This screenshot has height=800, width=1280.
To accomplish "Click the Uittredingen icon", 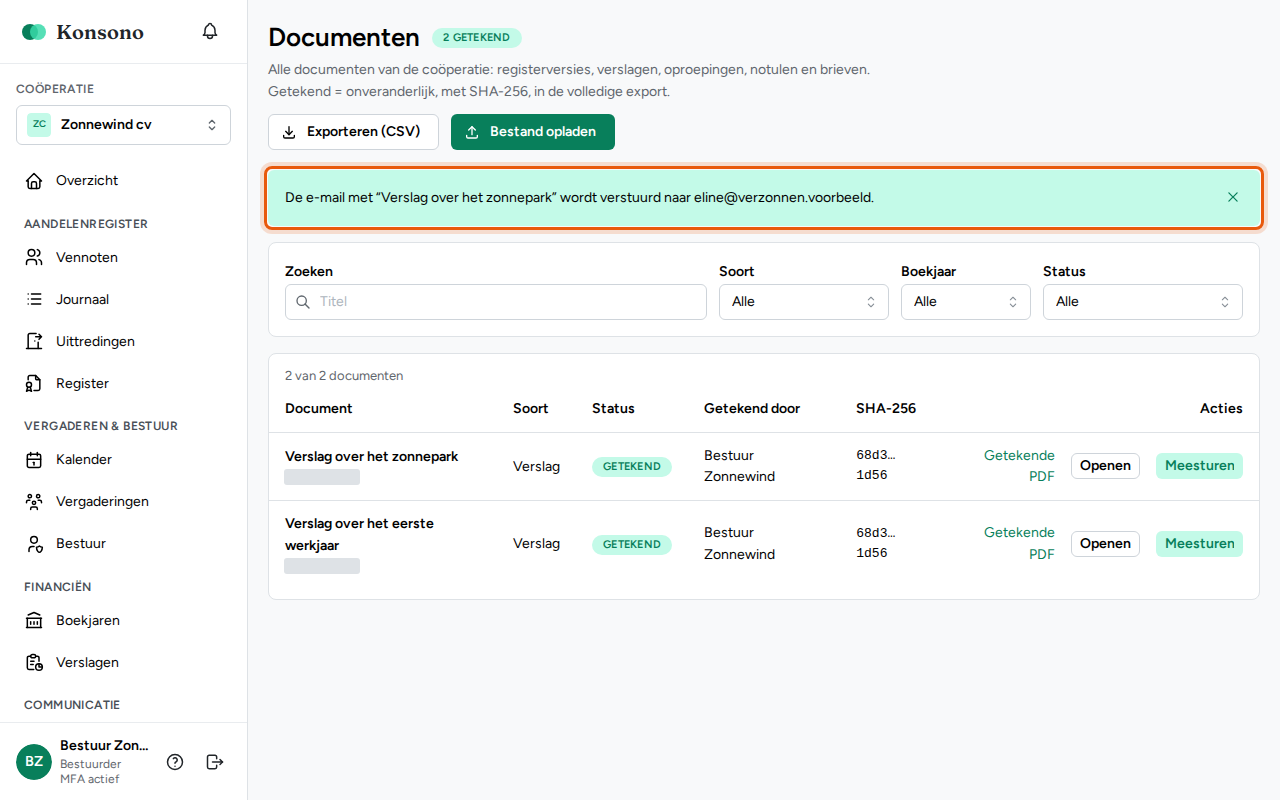I will pos(35,342).
